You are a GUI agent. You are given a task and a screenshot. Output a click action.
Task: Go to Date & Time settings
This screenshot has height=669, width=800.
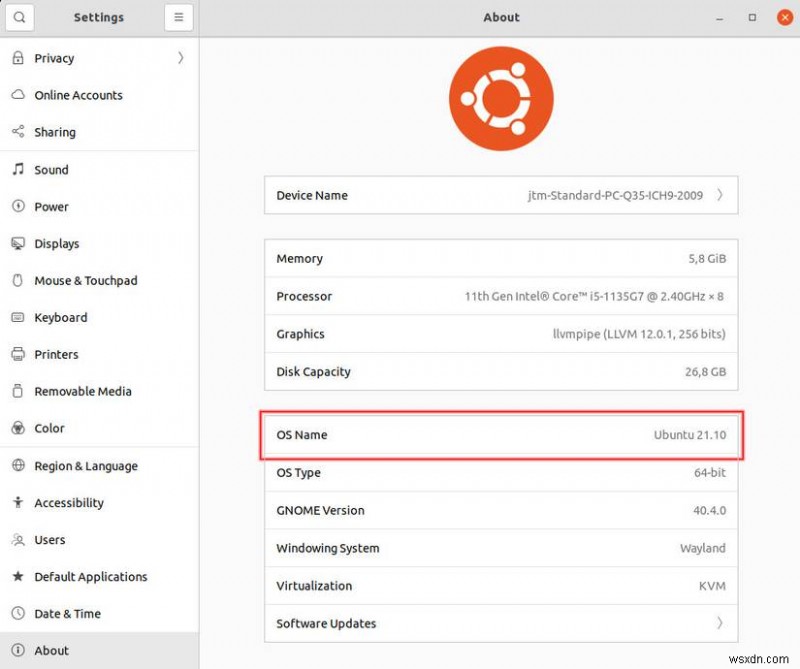(x=99, y=613)
